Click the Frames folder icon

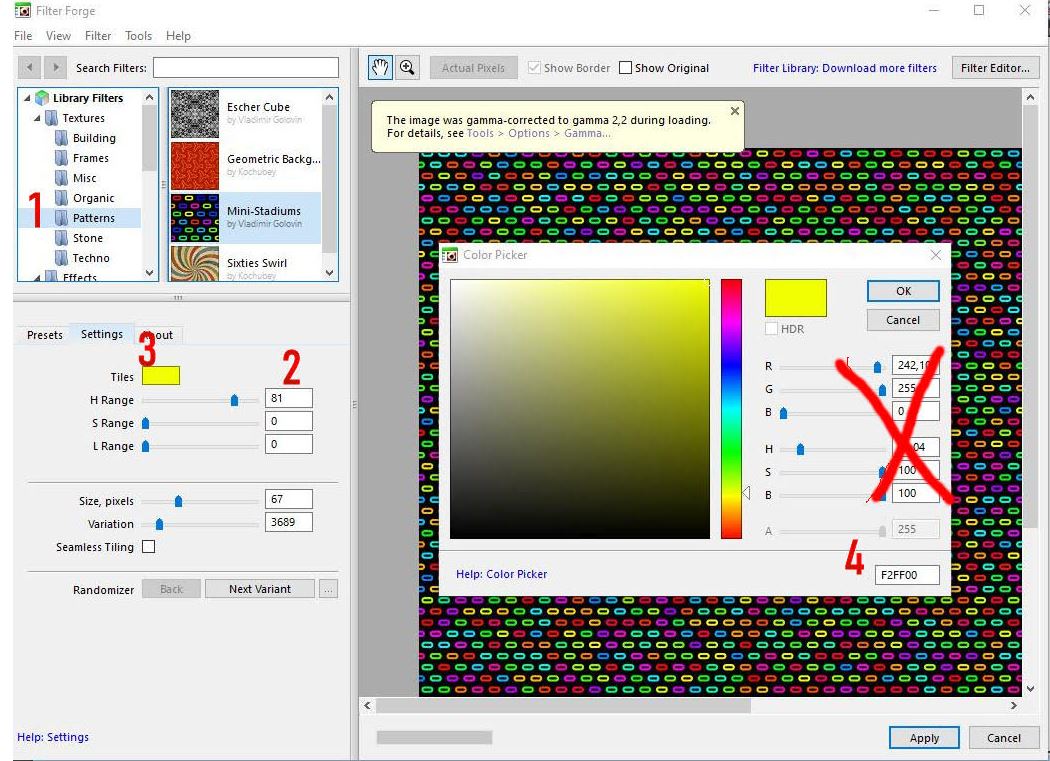(x=61, y=158)
